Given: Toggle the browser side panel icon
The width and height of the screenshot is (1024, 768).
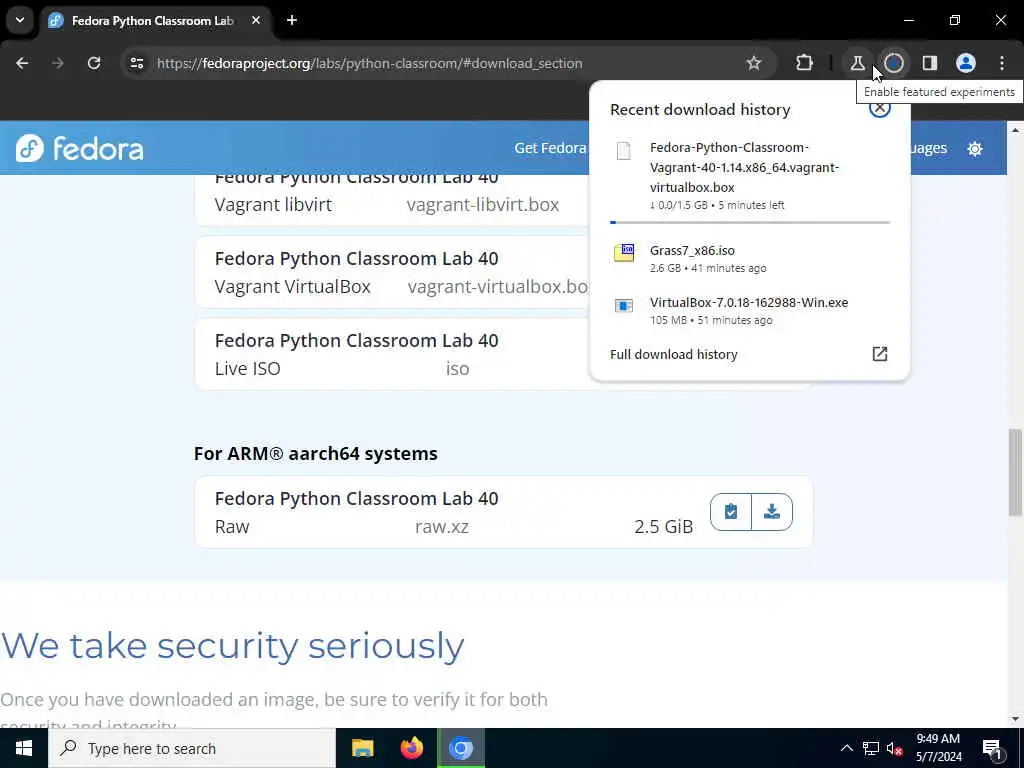Looking at the screenshot, I should (x=929, y=63).
